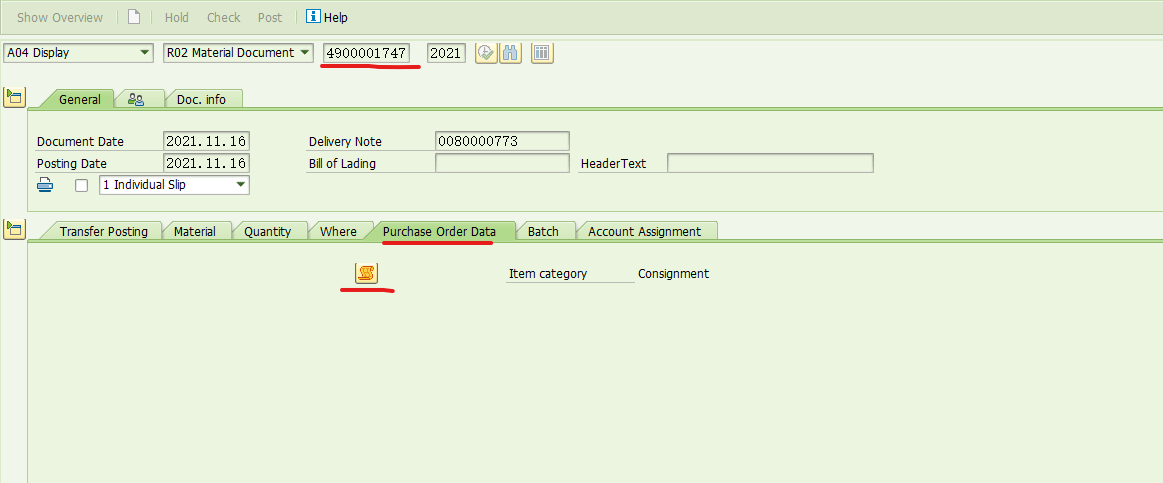Click the Check button
The height and width of the screenshot is (483, 1163).
pos(223,17)
